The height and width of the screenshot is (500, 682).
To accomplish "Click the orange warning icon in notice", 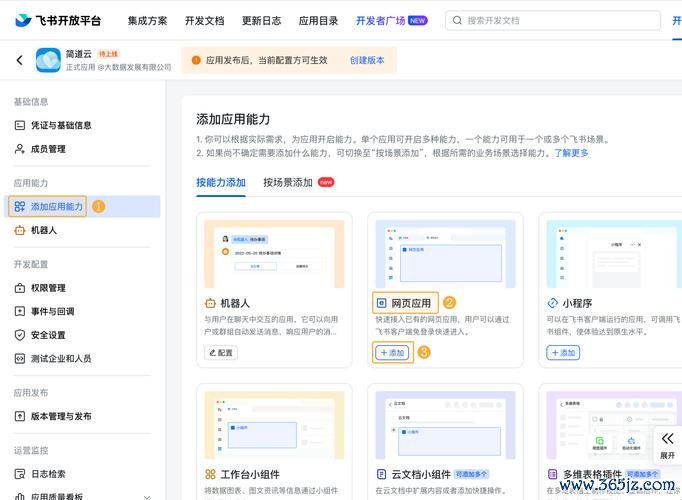I will pos(196,60).
